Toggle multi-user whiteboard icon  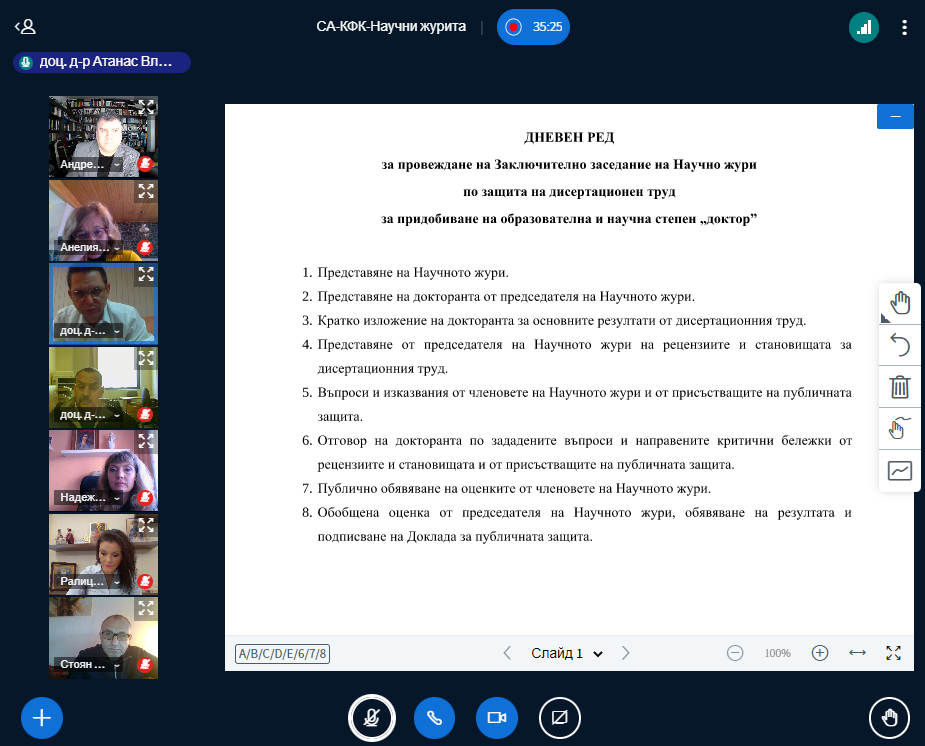click(x=899, y=471)
